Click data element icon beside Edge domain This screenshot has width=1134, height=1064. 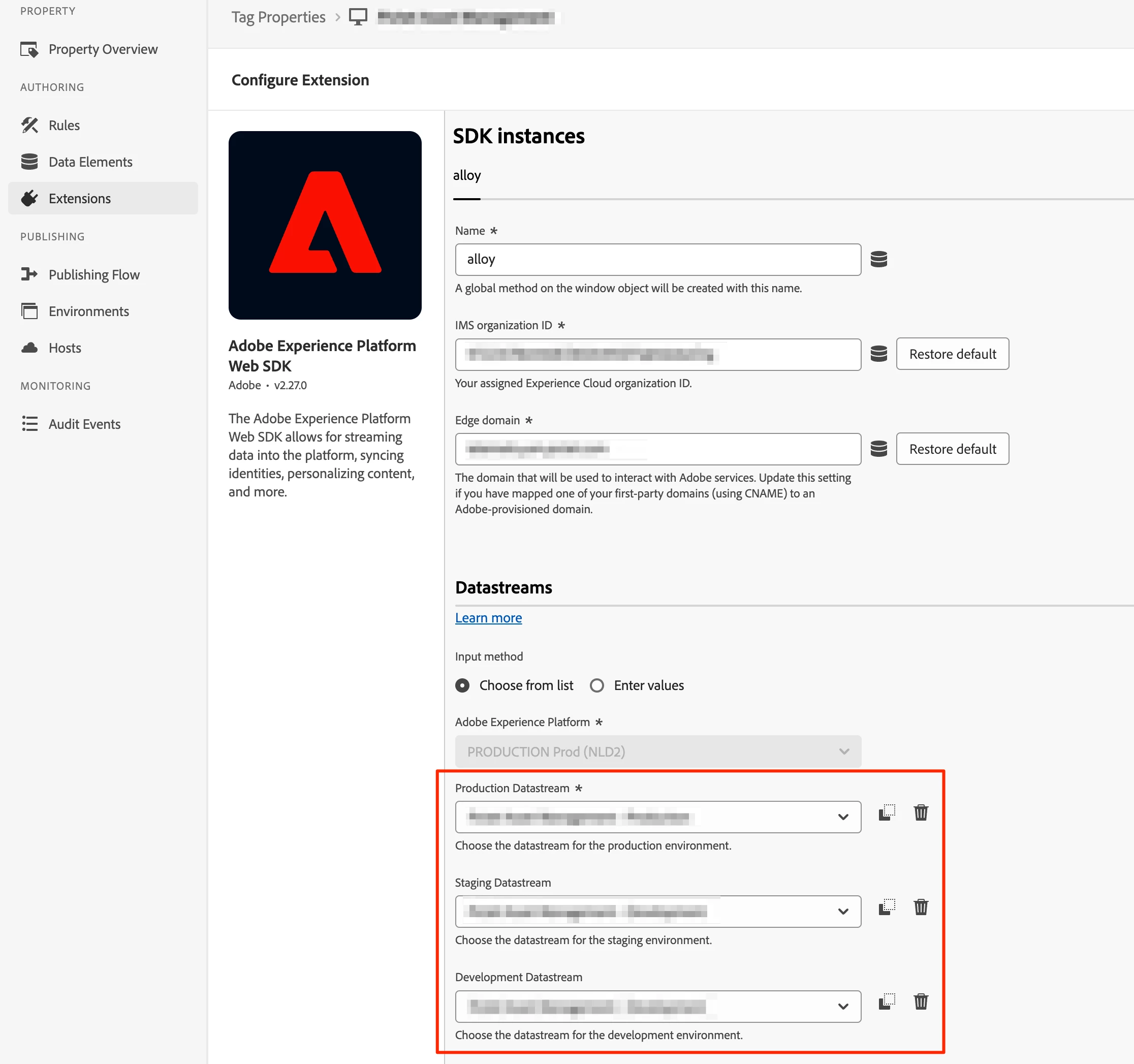point(878,449)
